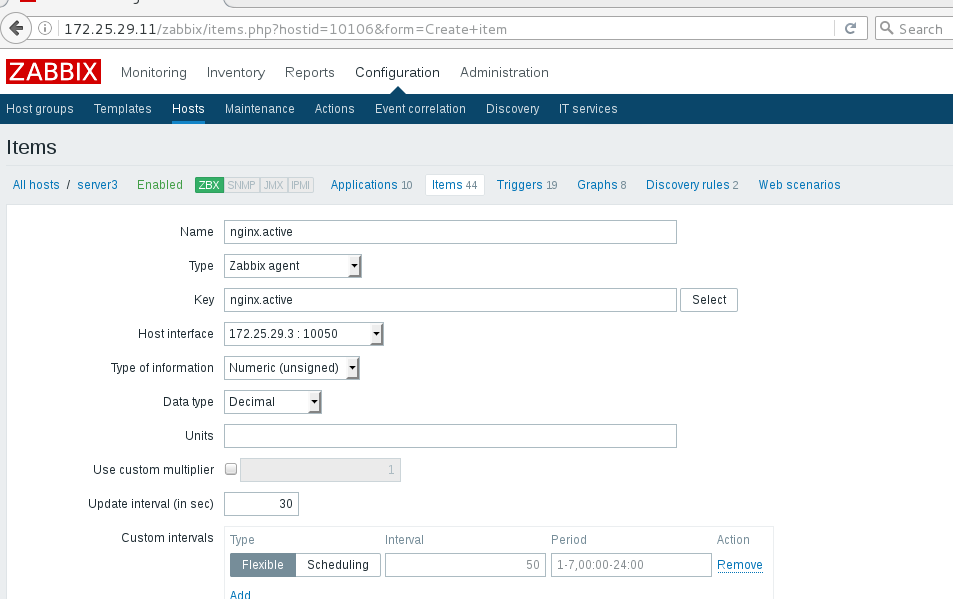Viewport: 953px width, 599px height.
Task: Open the Configuration menu
Action: pos(397,72)
